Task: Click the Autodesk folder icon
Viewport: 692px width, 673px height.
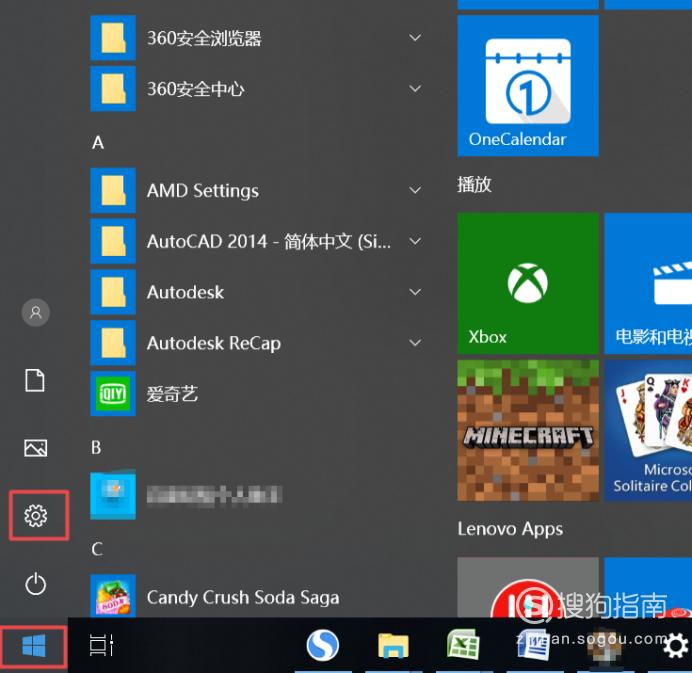Action: click(113, 292)
